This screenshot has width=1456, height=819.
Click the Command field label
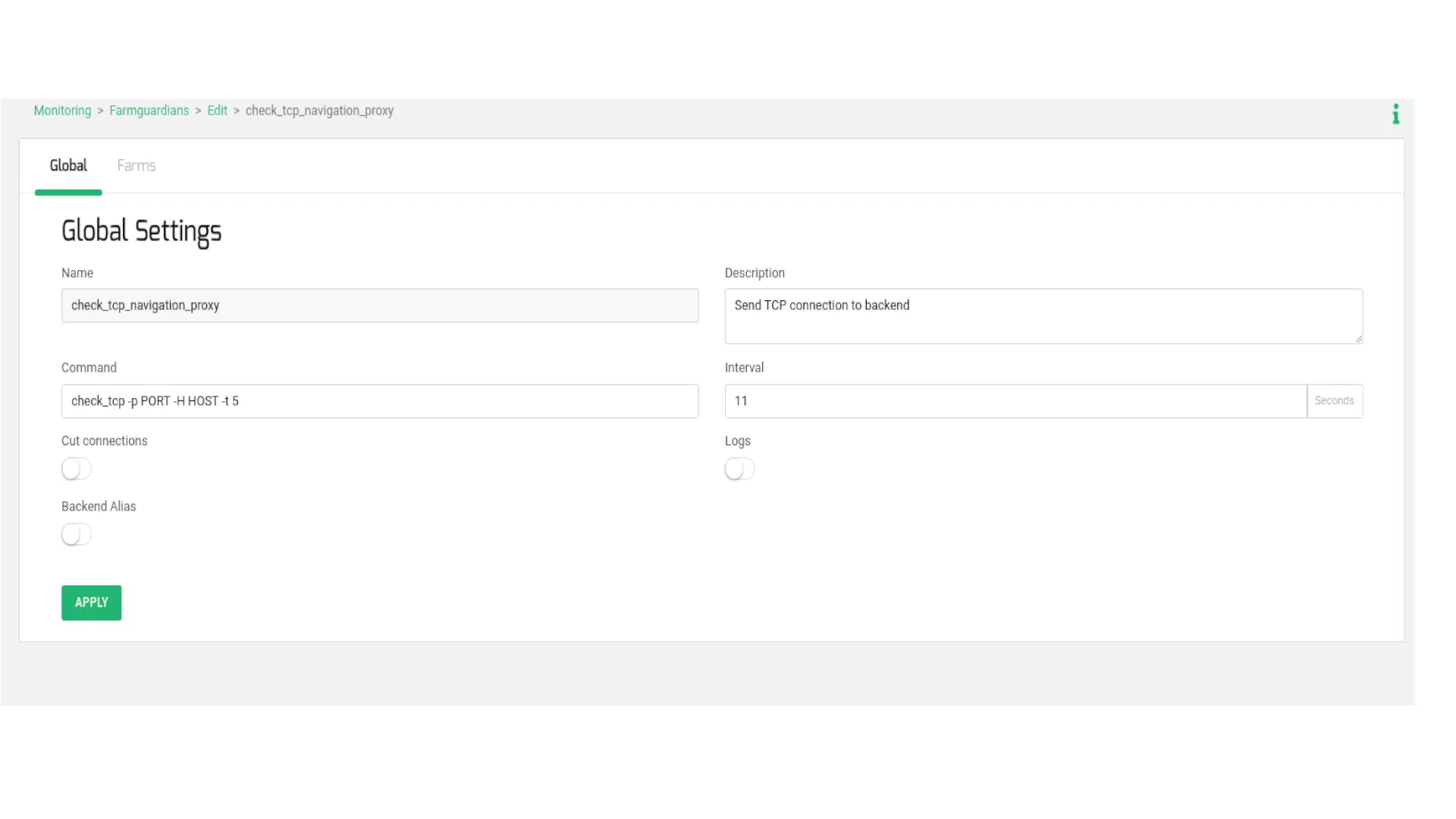point(89,368)
